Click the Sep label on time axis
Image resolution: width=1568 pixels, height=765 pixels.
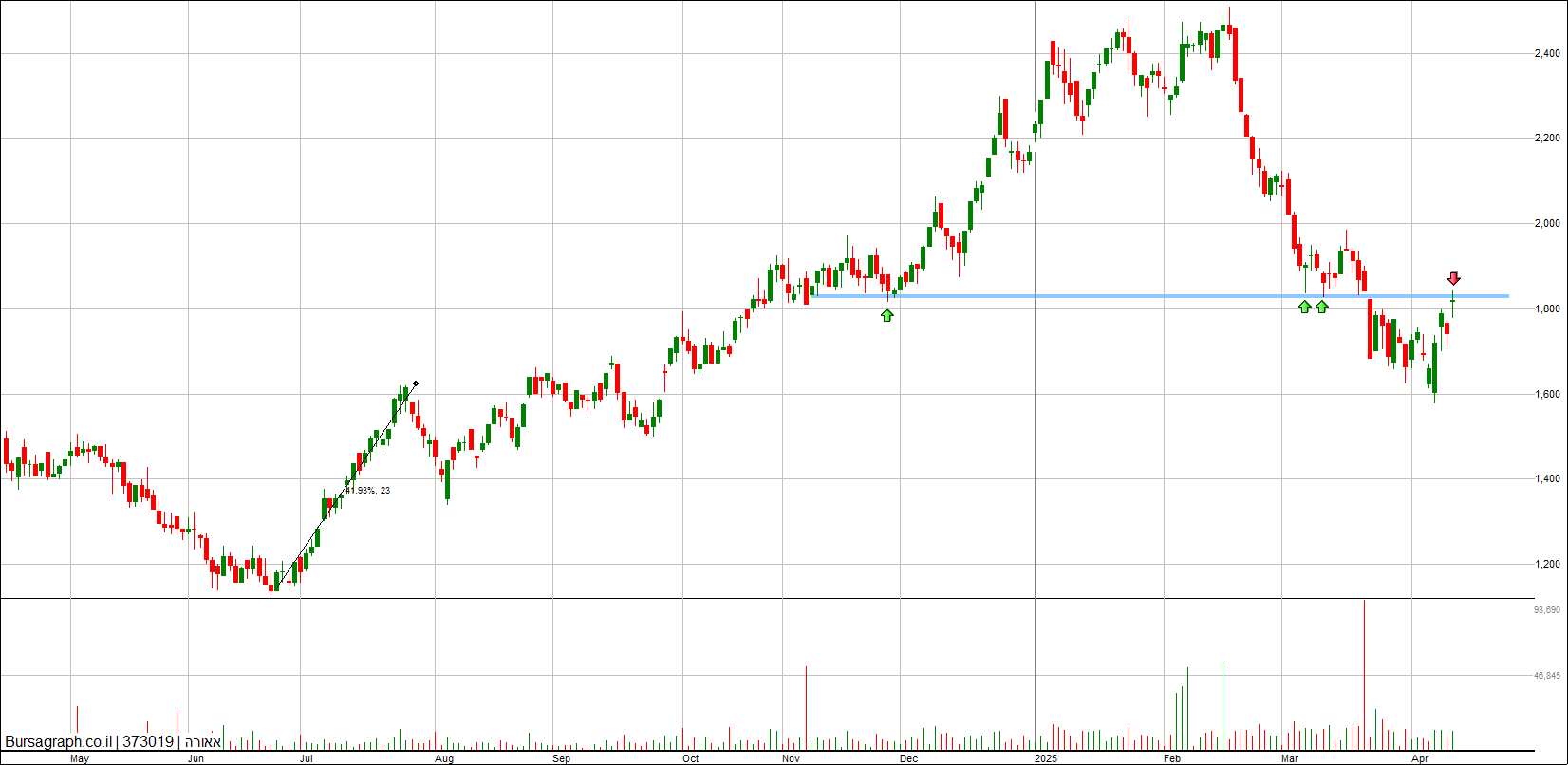coord(561,758)
